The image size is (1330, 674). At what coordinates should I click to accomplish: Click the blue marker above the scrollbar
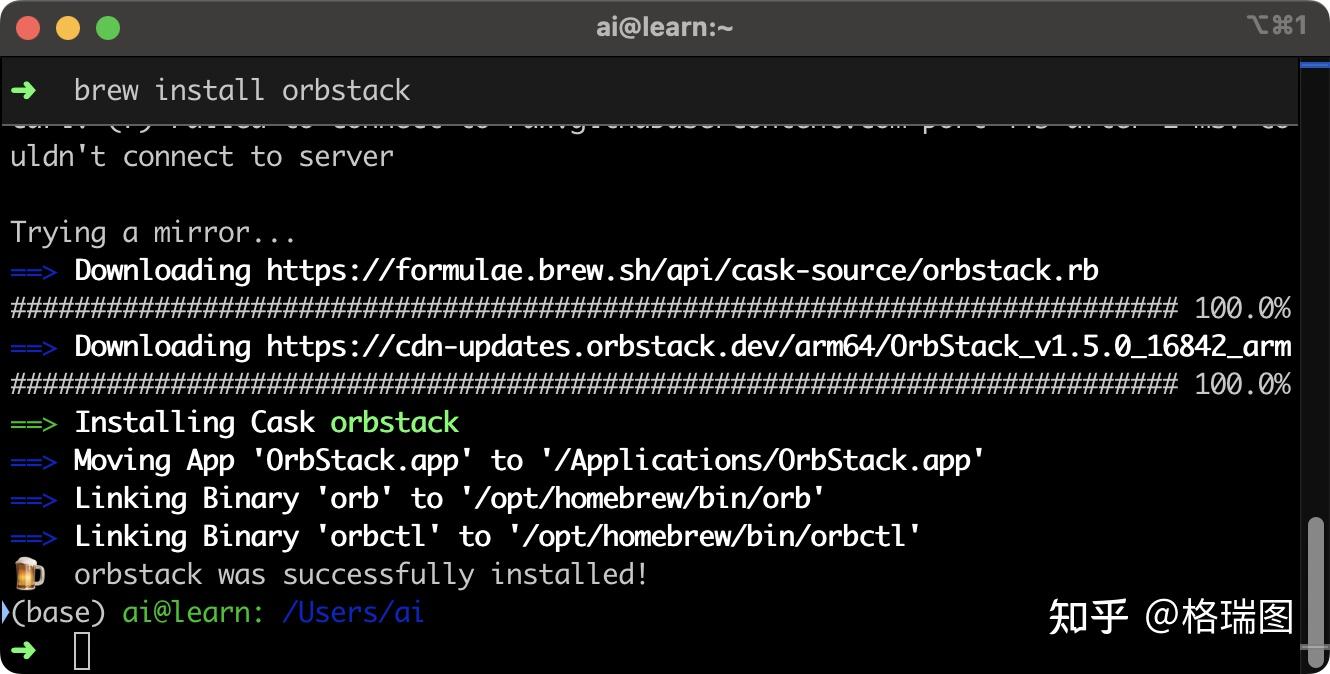tap(1313, 66)
